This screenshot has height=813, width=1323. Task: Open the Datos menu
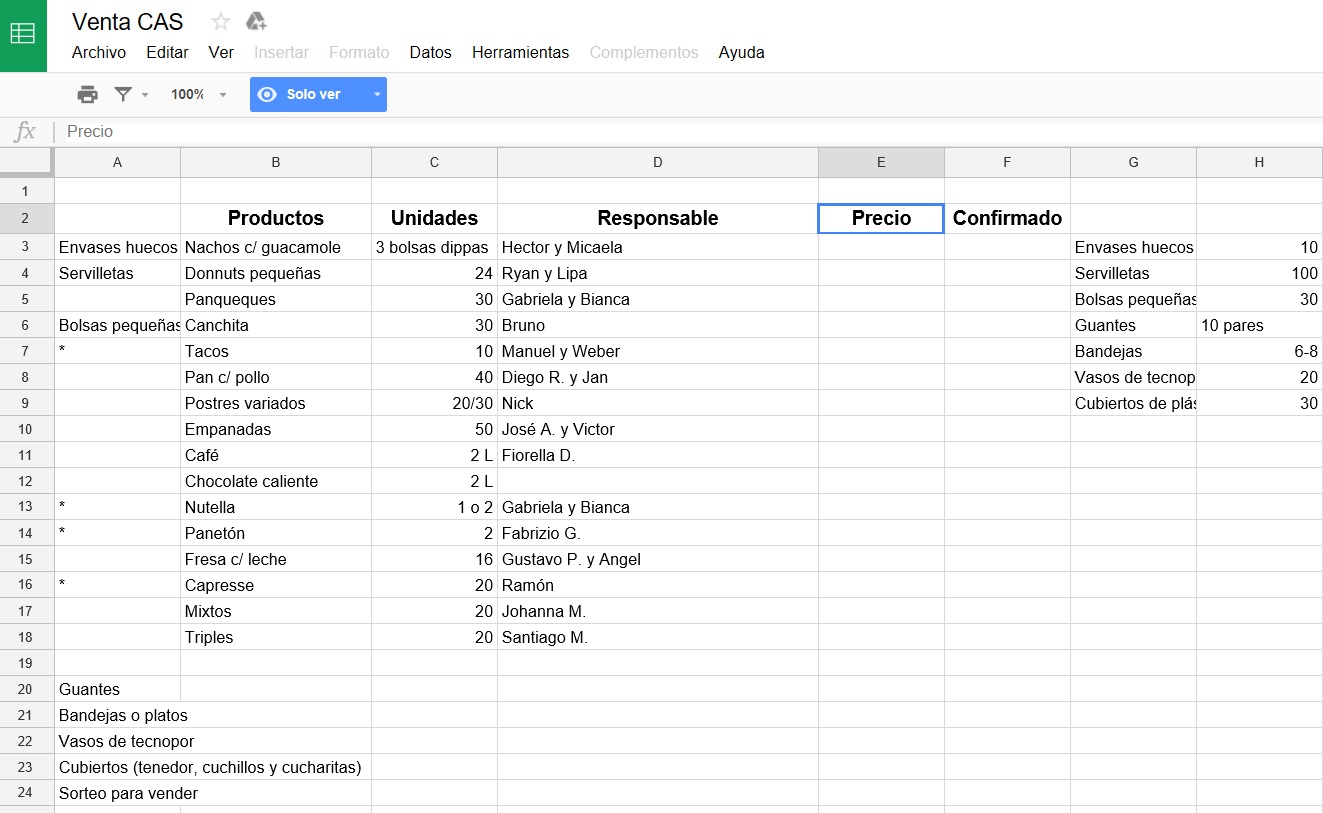tap(430, 53)
